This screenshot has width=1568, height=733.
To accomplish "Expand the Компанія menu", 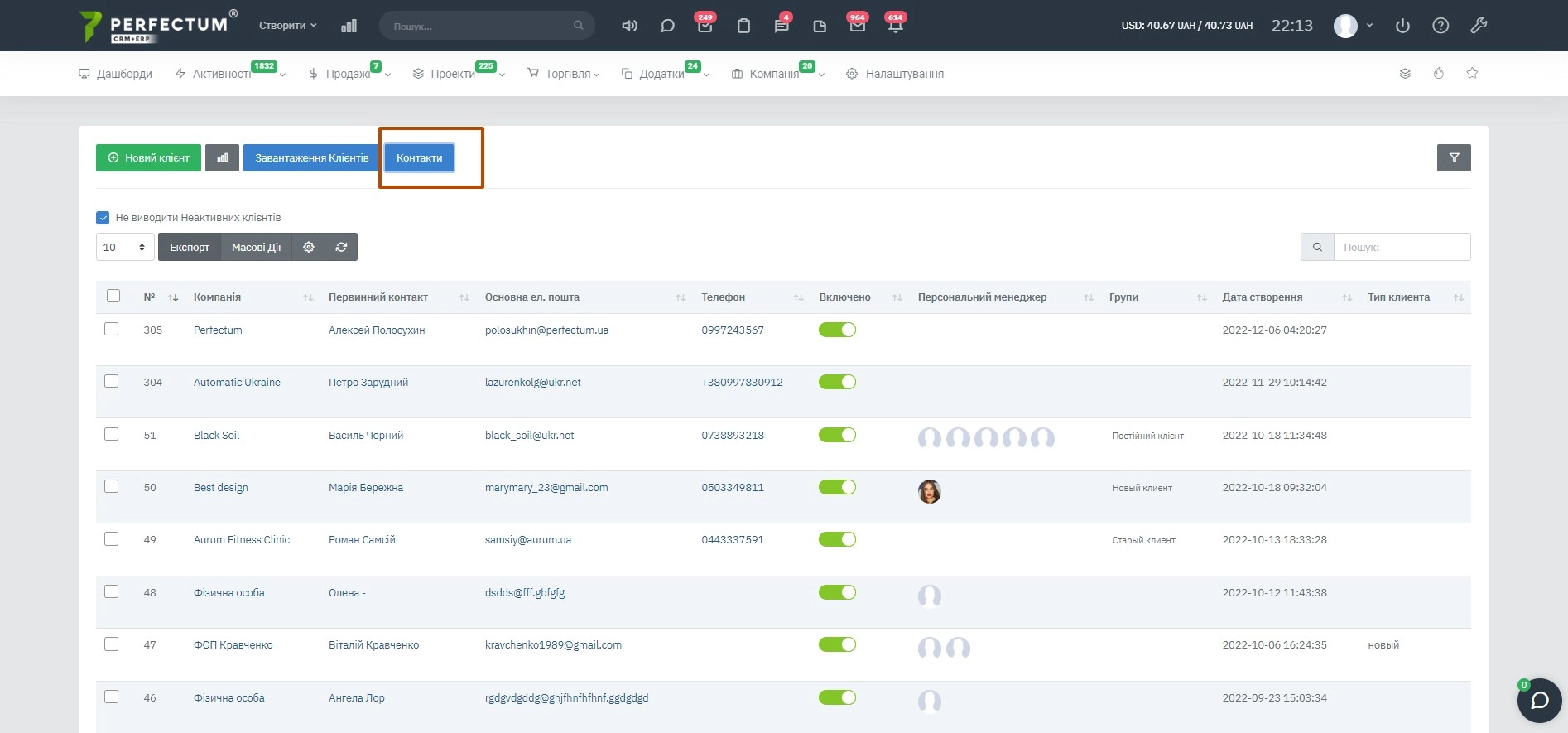I will tap(778, 74).
